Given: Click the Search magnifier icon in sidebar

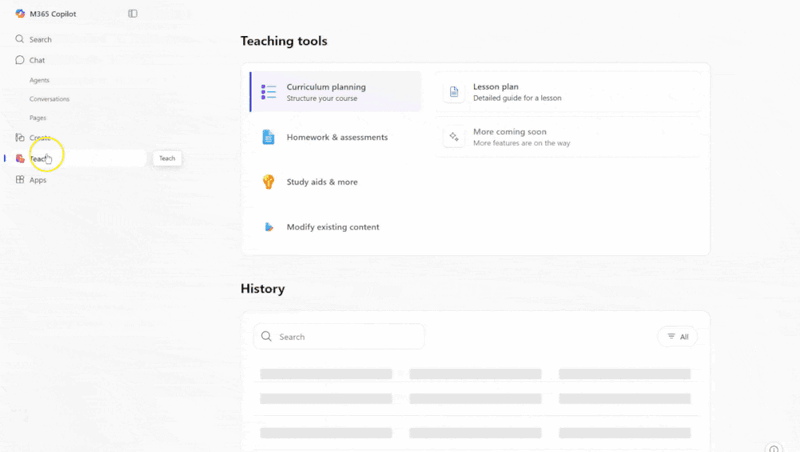Looking at the screenshot, I should (x=19, y=39).
